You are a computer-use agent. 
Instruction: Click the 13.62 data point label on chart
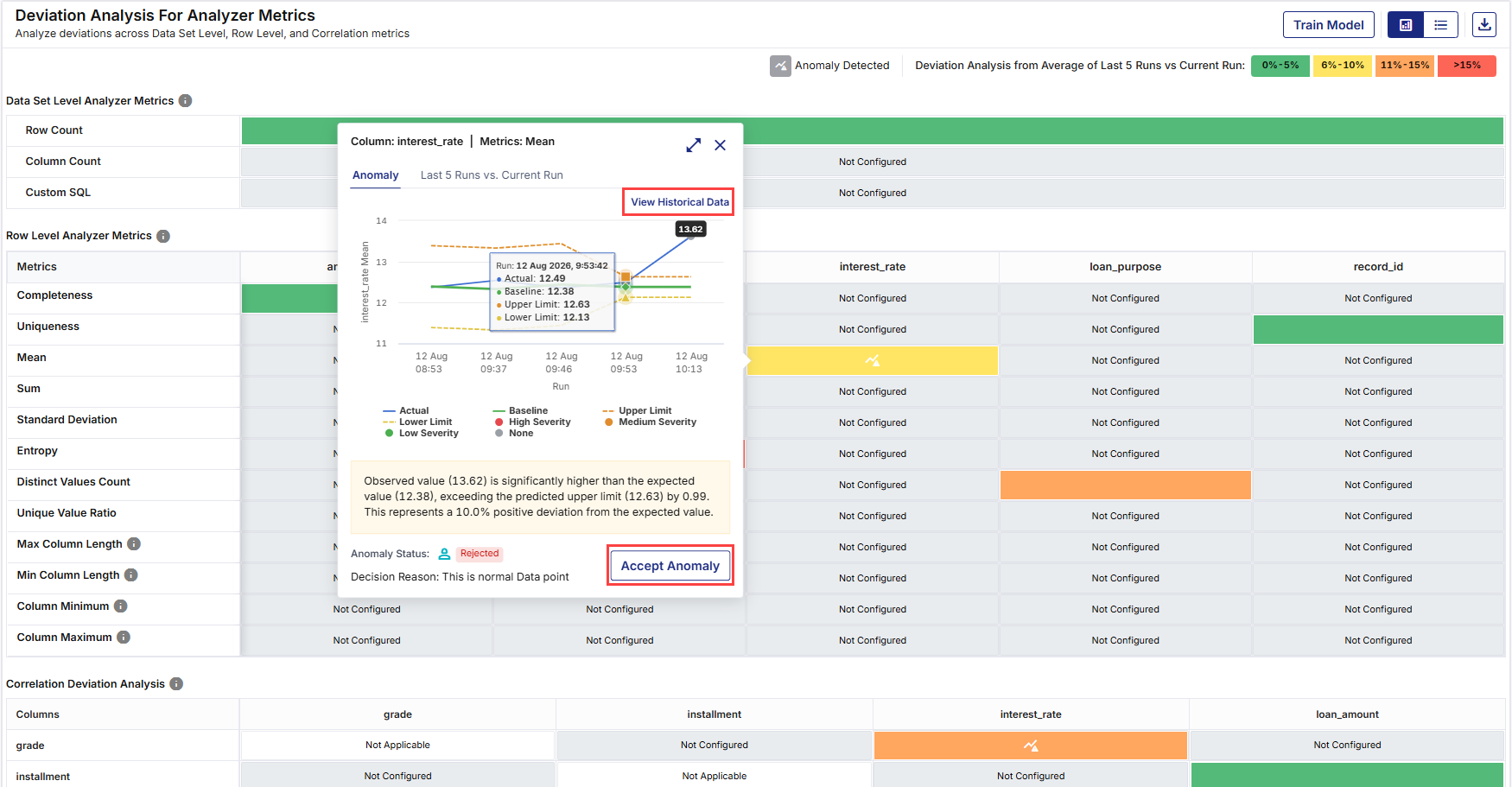coord(690,229)
